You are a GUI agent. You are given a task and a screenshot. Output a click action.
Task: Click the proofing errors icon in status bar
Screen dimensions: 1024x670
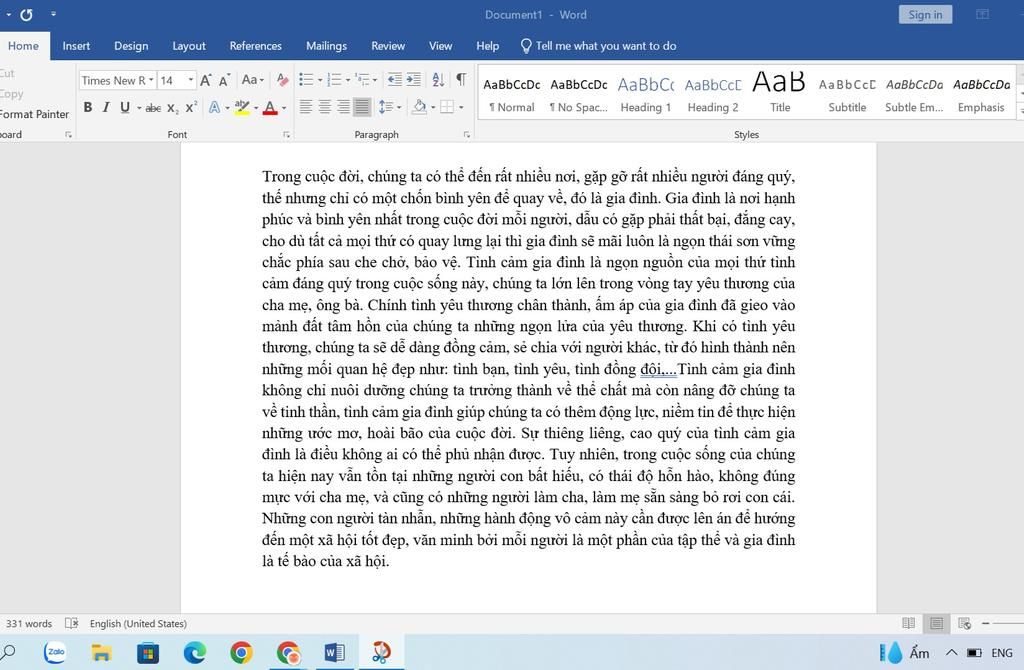(72, 623)
